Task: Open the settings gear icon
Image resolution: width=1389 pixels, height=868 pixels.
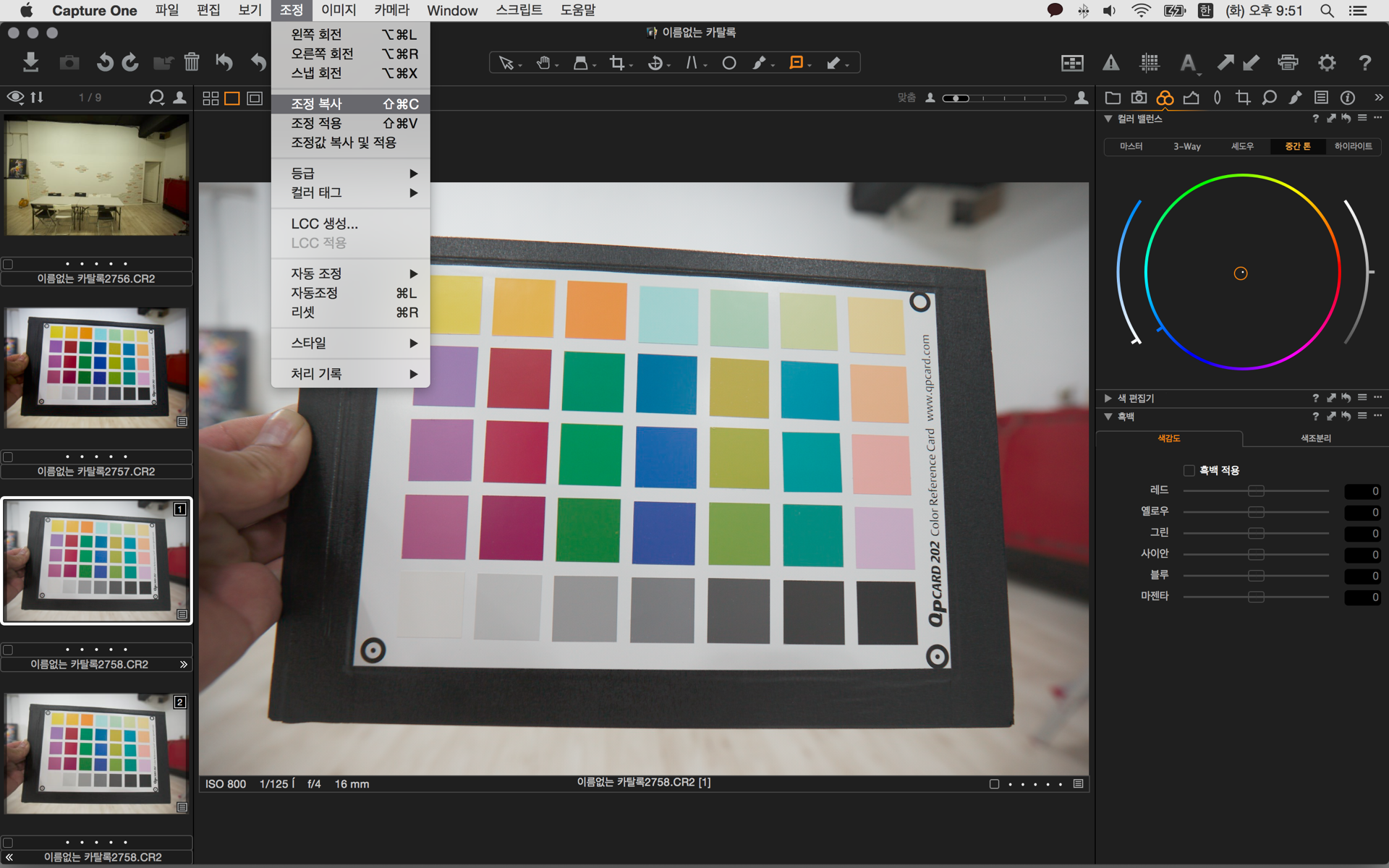Action: click(1326, 63)
